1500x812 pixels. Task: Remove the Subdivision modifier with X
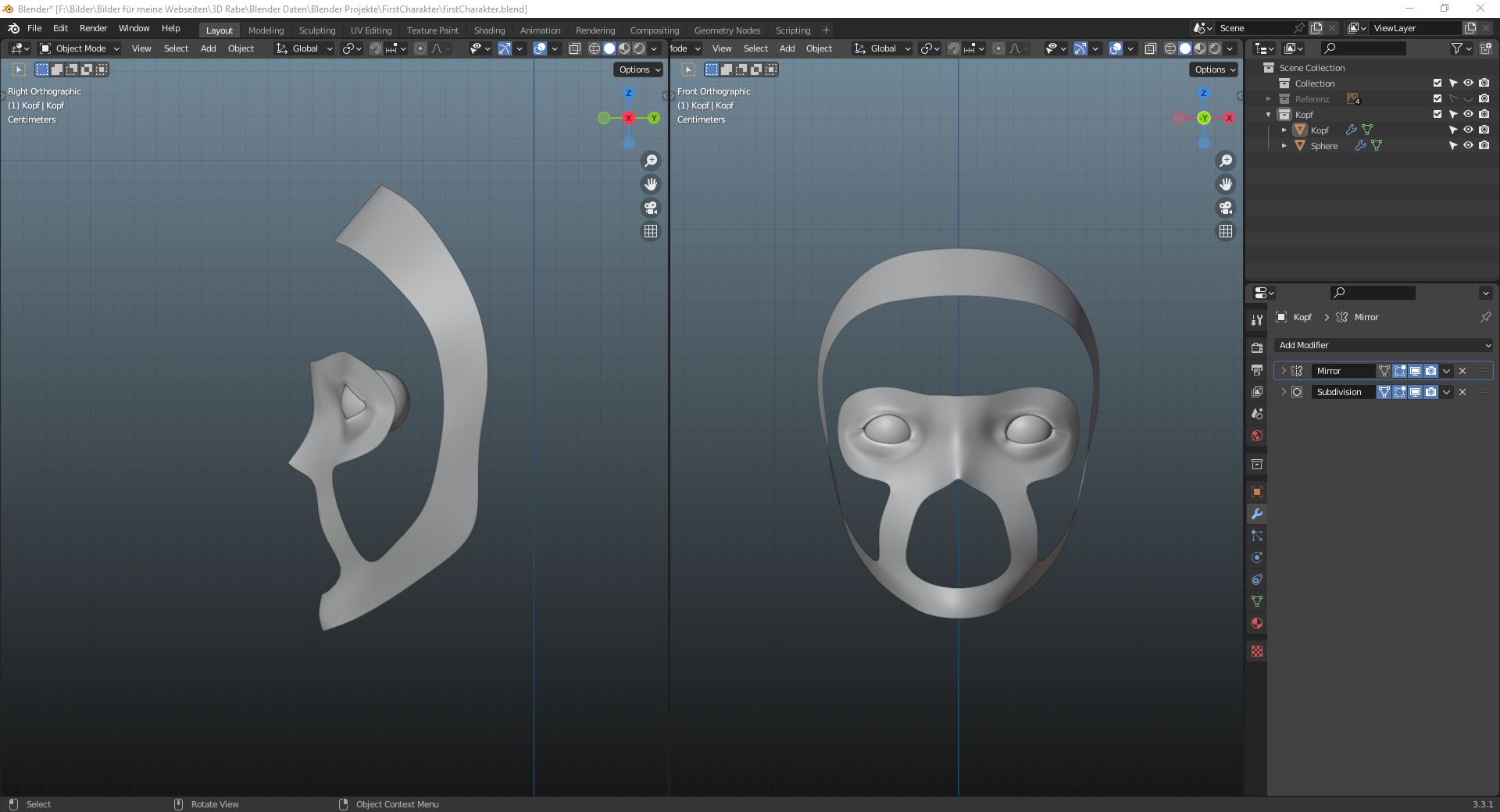click(x=1462, y=392)
